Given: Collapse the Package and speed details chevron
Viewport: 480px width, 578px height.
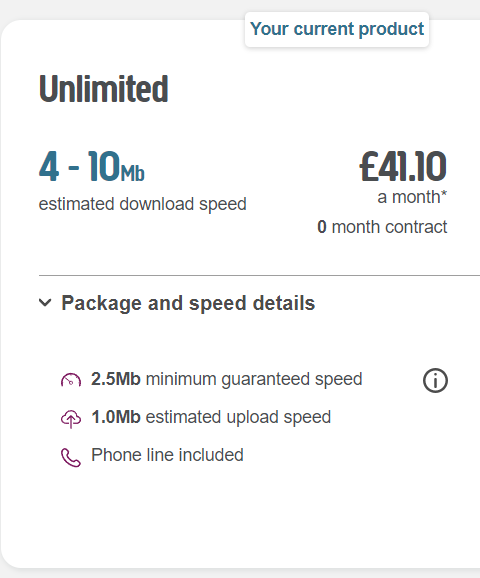Looking at the screenshot, I should [x=45, y=303].
